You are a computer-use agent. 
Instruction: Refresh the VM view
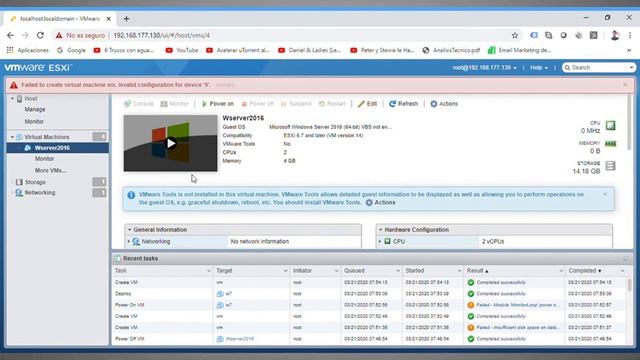[403, 104]
